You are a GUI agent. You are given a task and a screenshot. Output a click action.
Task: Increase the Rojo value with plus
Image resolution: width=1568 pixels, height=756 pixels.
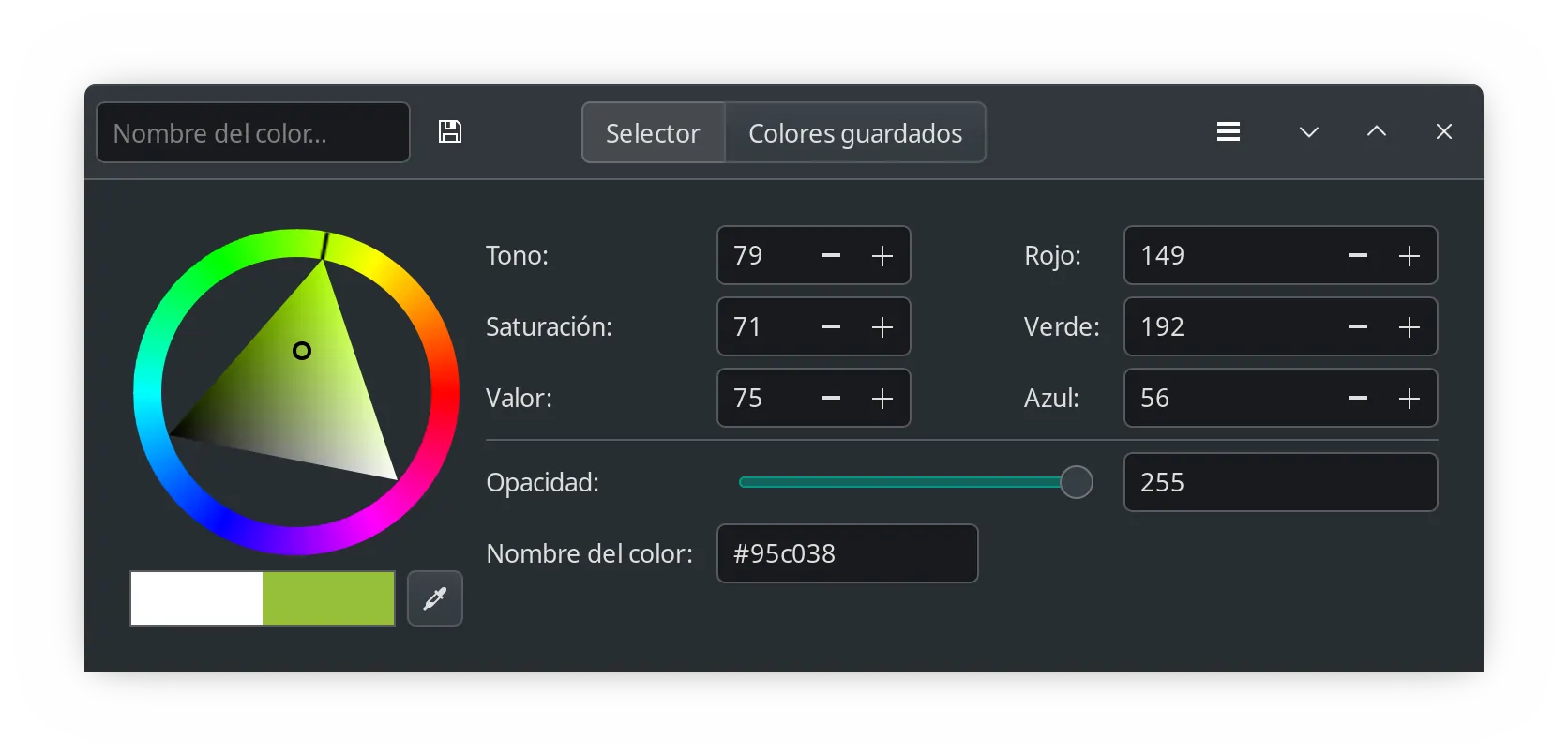point(1410,256)
